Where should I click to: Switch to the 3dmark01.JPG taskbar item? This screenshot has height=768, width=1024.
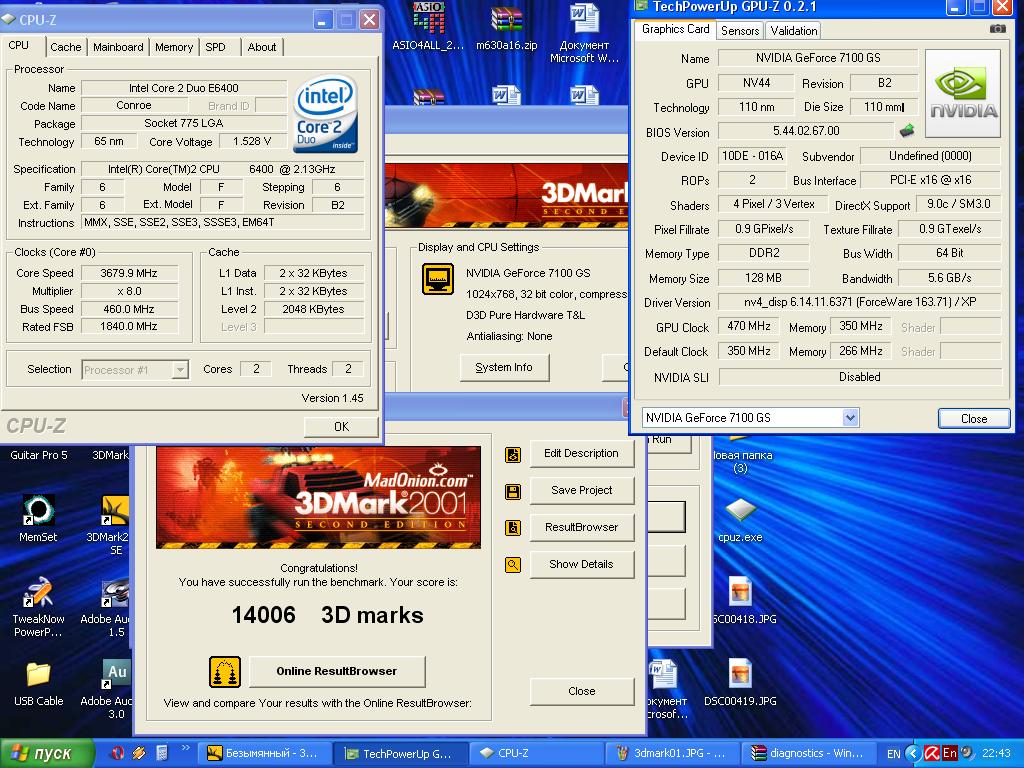[671, 754]
